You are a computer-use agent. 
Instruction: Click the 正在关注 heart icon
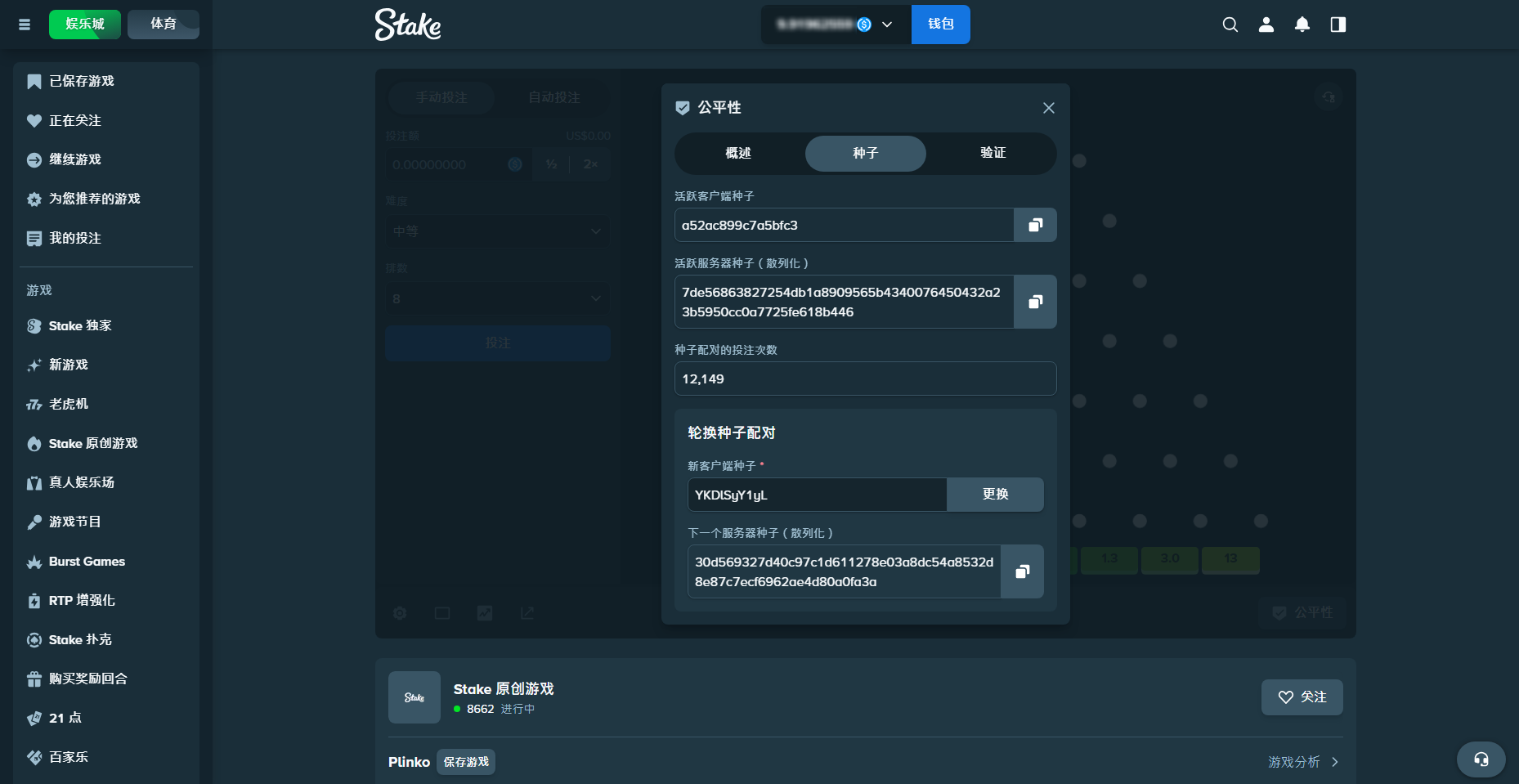tap(34, 121)
